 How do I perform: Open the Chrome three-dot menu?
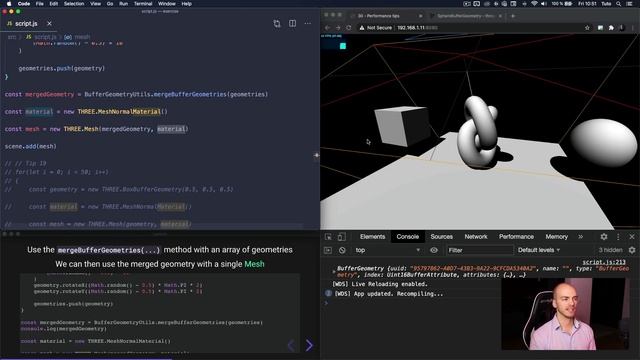tap(633, 28)
